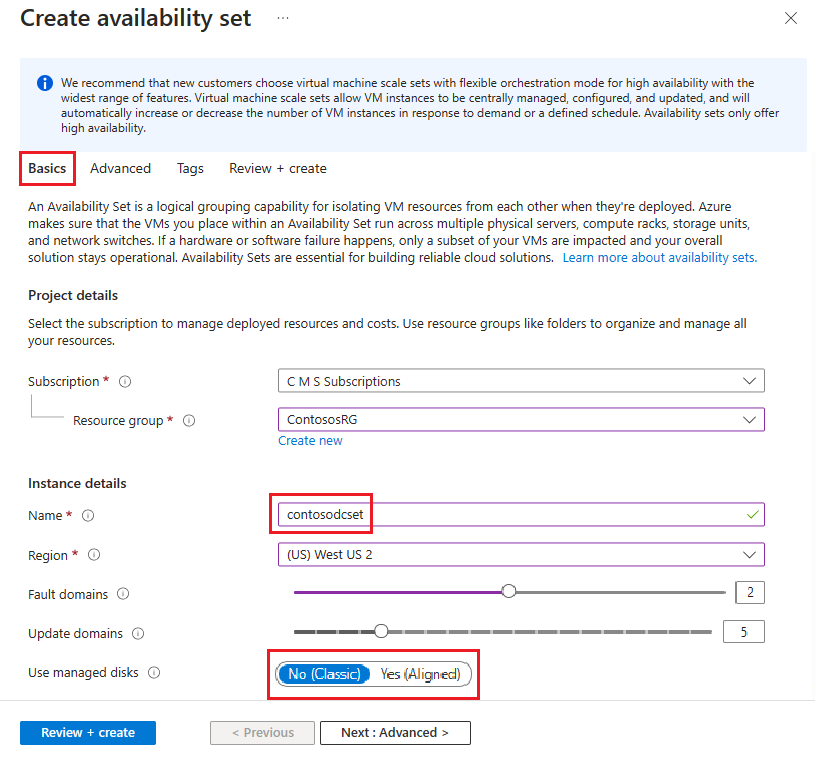This screenshot has width=822, height=778.
Task: Open the Fault domains info icon
Action: coord(123,593)
